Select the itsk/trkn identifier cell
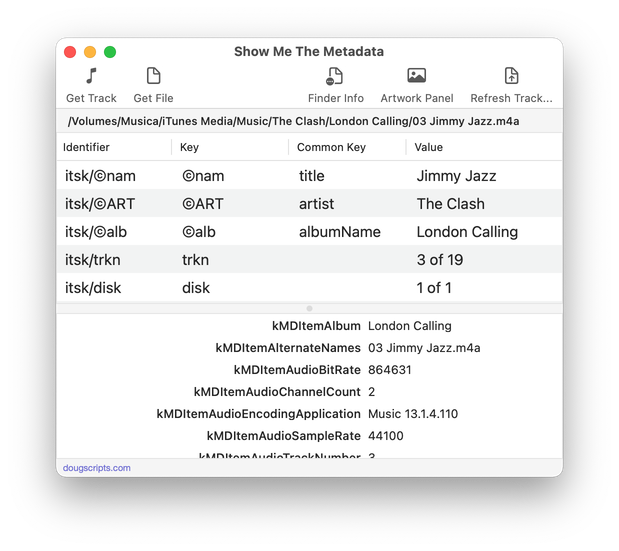Screen dimensions: 619x551 pos(93,260)
